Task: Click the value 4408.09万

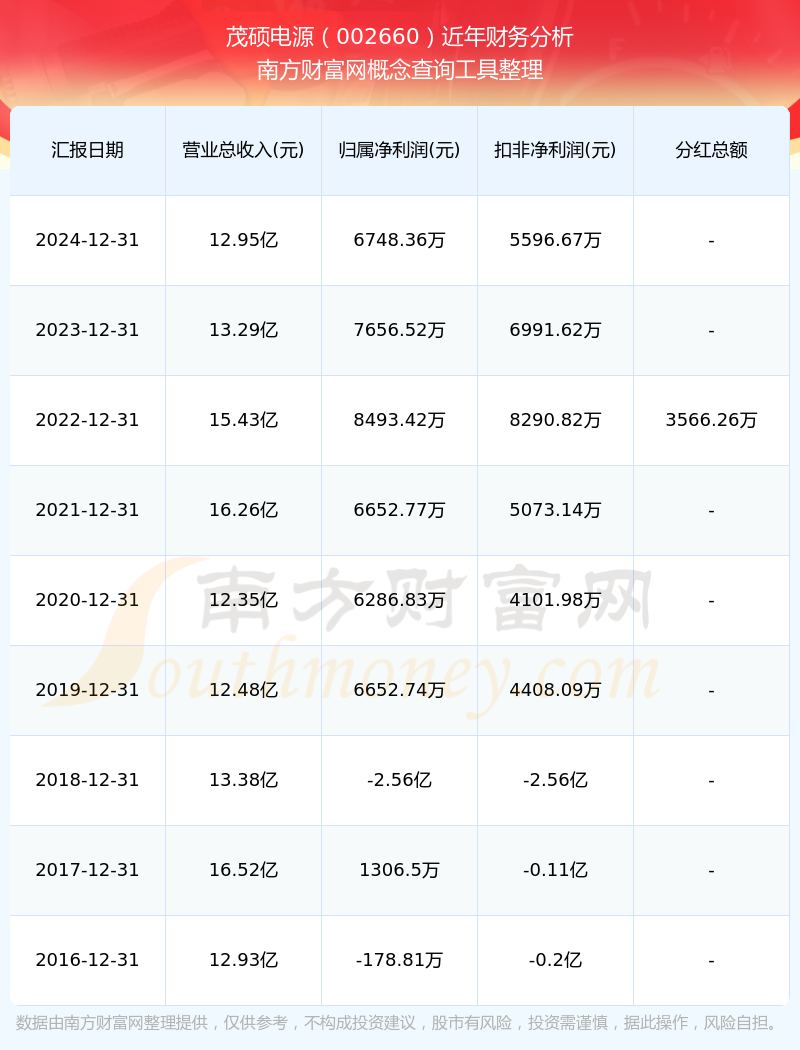Action: [x=556, y=690]
